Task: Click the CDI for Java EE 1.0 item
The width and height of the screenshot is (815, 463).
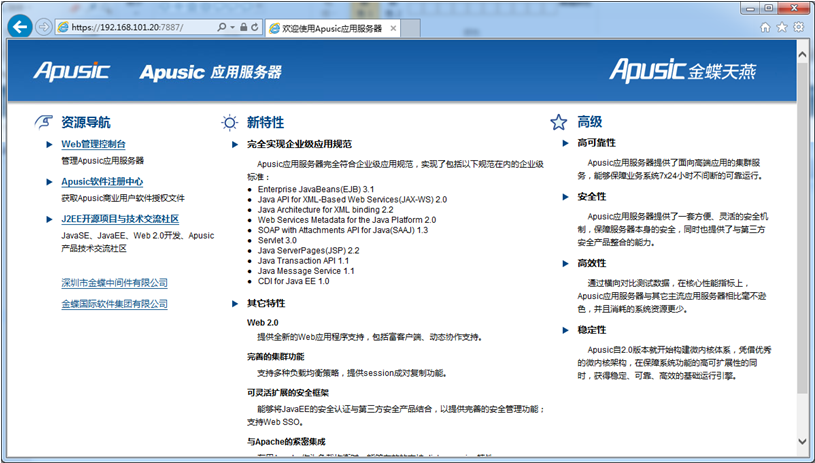Action: 294,281
